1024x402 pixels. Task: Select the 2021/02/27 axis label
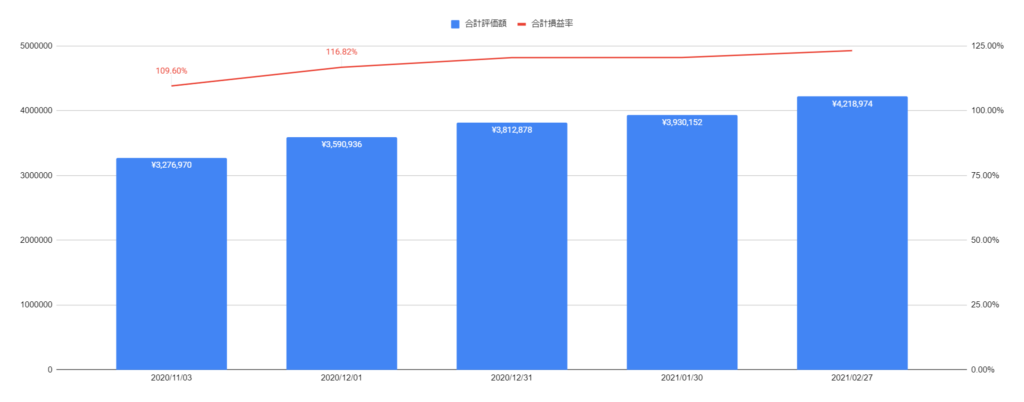click(852, 379)
